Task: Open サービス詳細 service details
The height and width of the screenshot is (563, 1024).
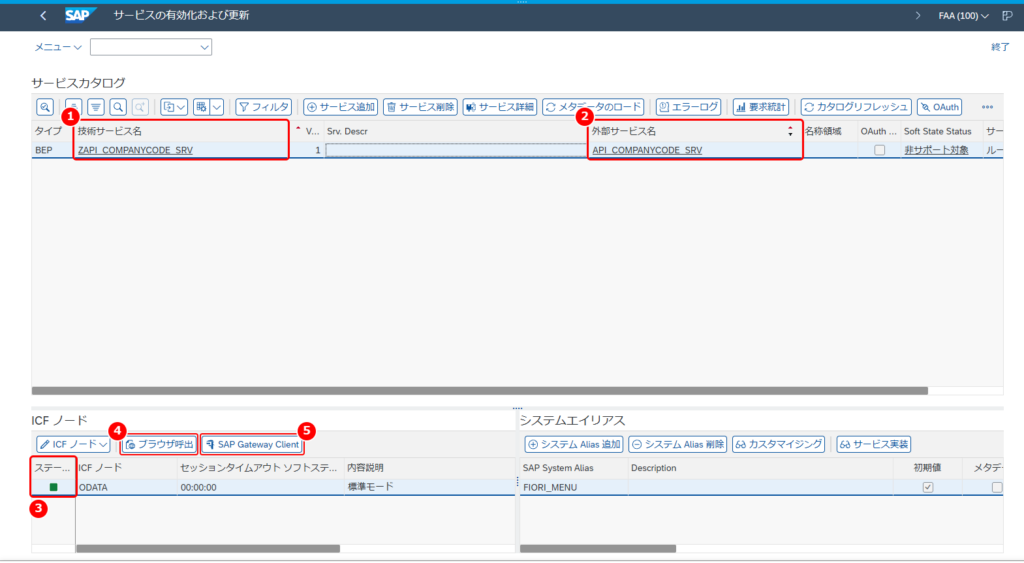Action: point(500,107)
